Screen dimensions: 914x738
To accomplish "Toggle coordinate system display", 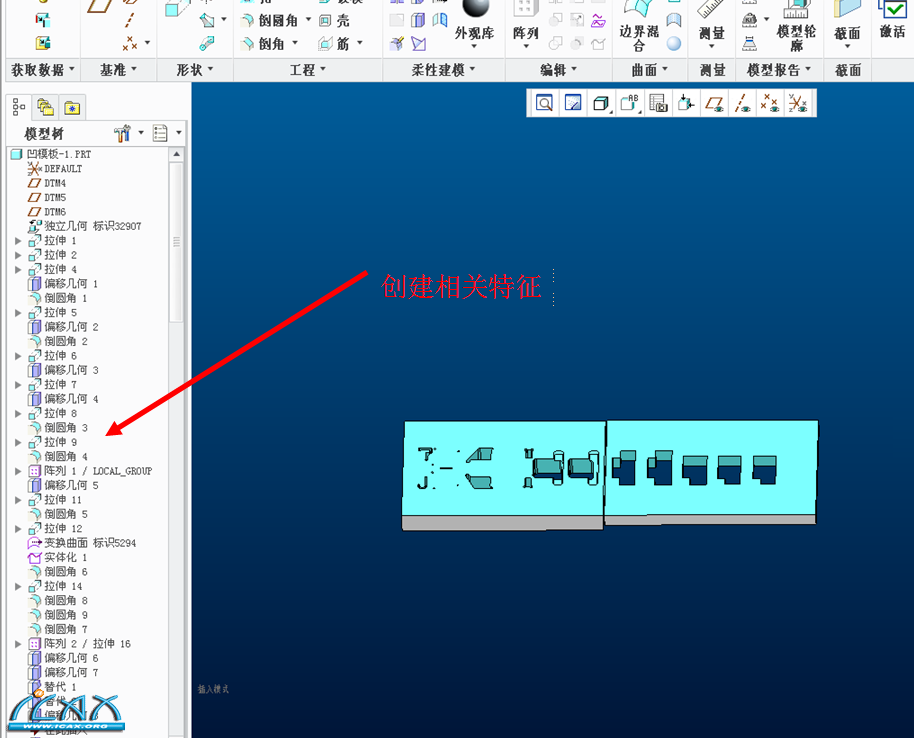I will click(x=798, y=103).
